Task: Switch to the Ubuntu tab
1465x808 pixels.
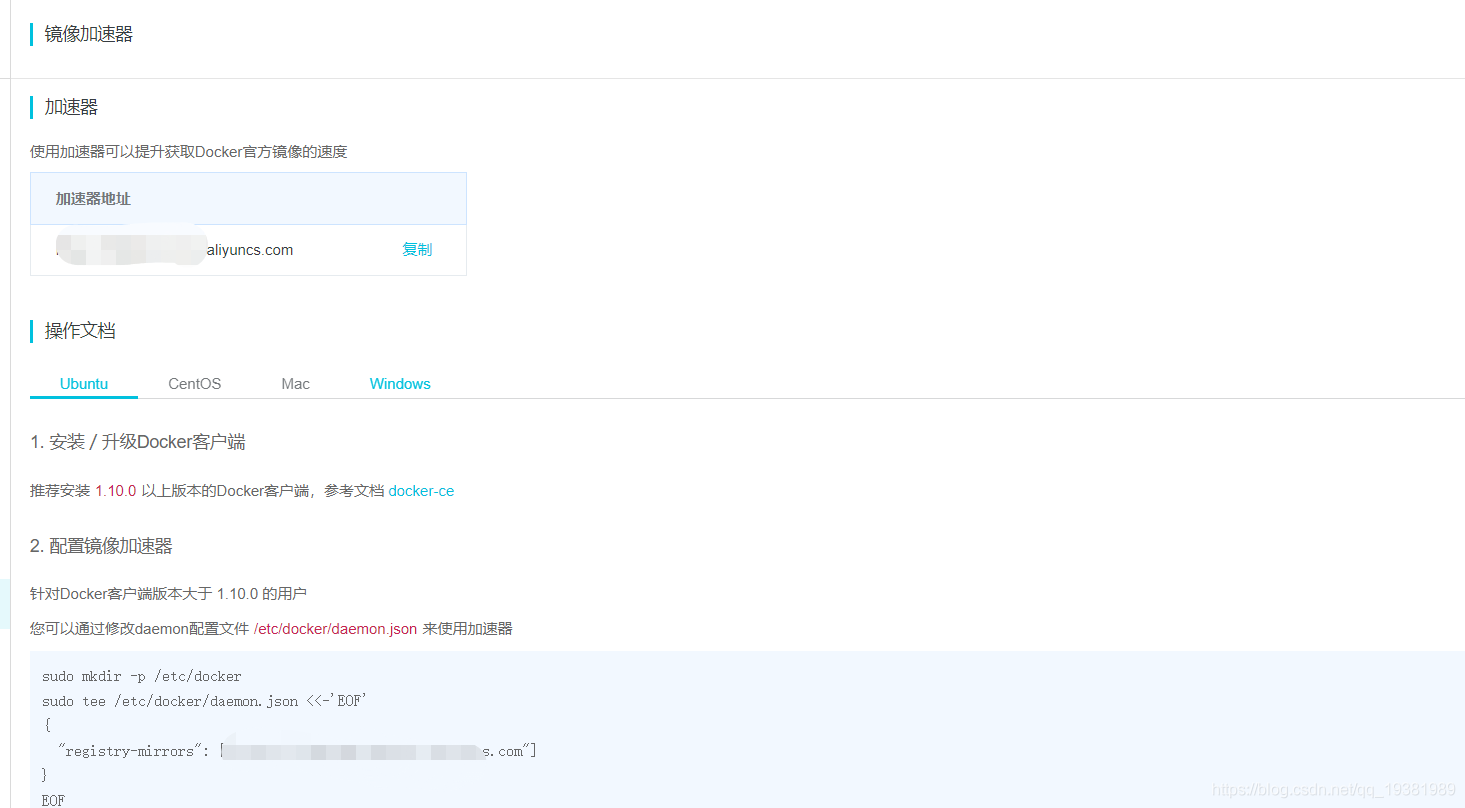Action: point(84,384)
